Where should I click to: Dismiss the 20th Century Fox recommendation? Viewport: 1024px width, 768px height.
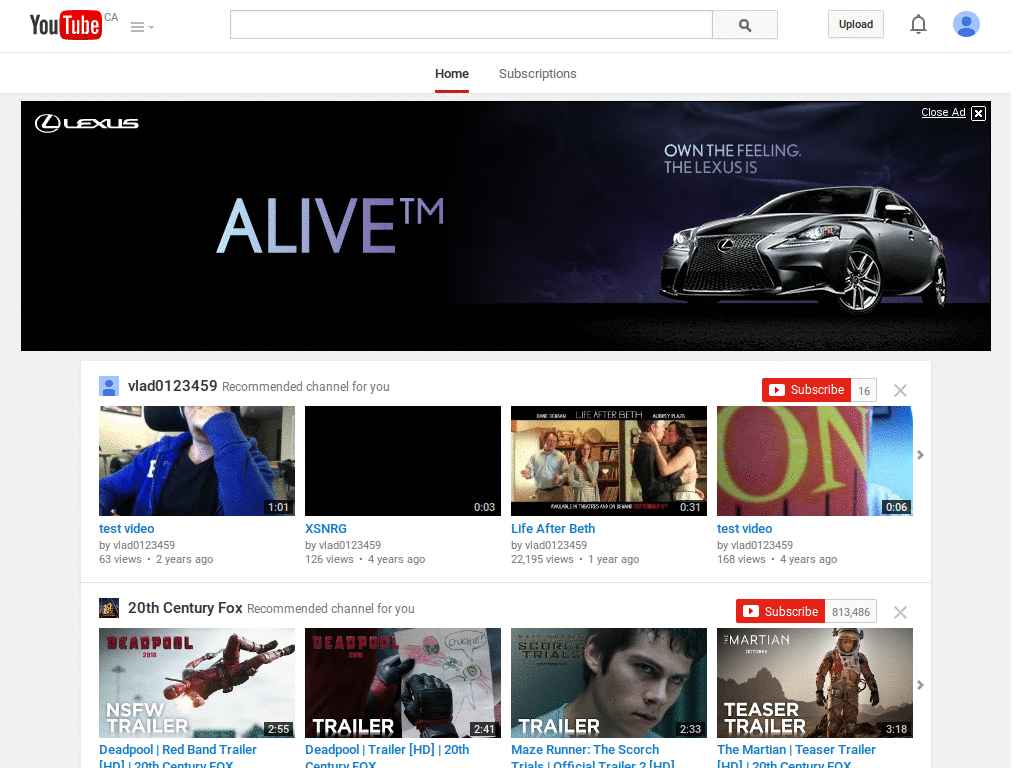click(900, 613)
